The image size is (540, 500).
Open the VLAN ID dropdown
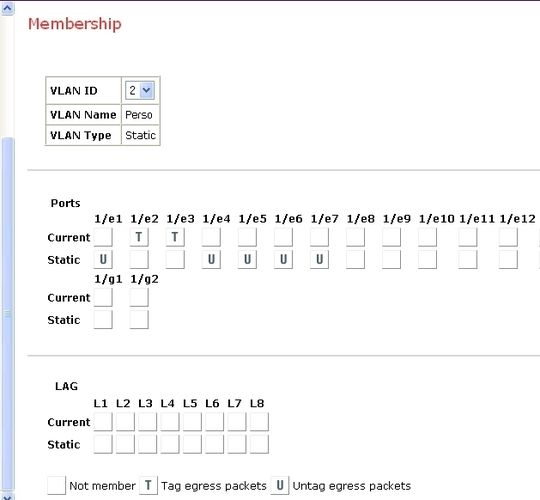pyautogui.click(x=140, y=91)
